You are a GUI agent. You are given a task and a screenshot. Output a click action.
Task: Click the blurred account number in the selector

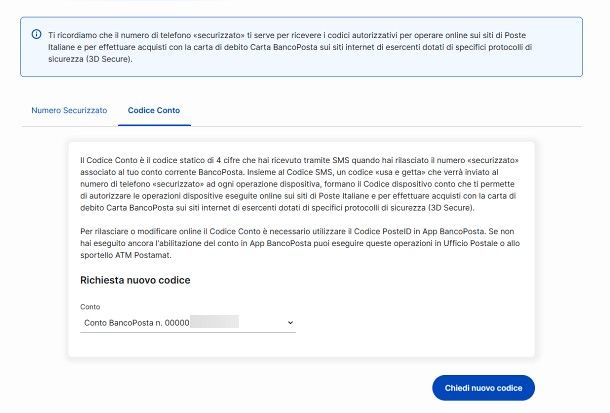[x=215, y=322]
